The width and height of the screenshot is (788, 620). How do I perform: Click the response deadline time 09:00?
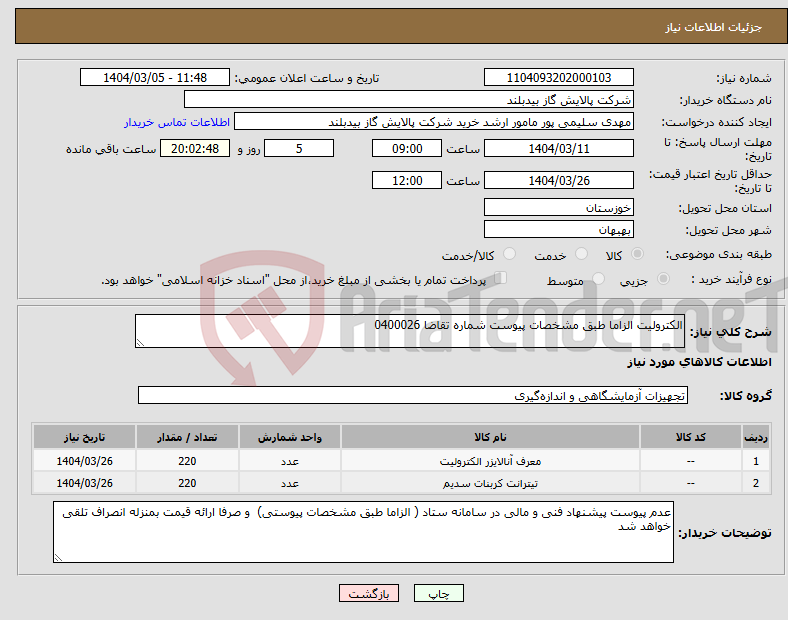(407, 148)
